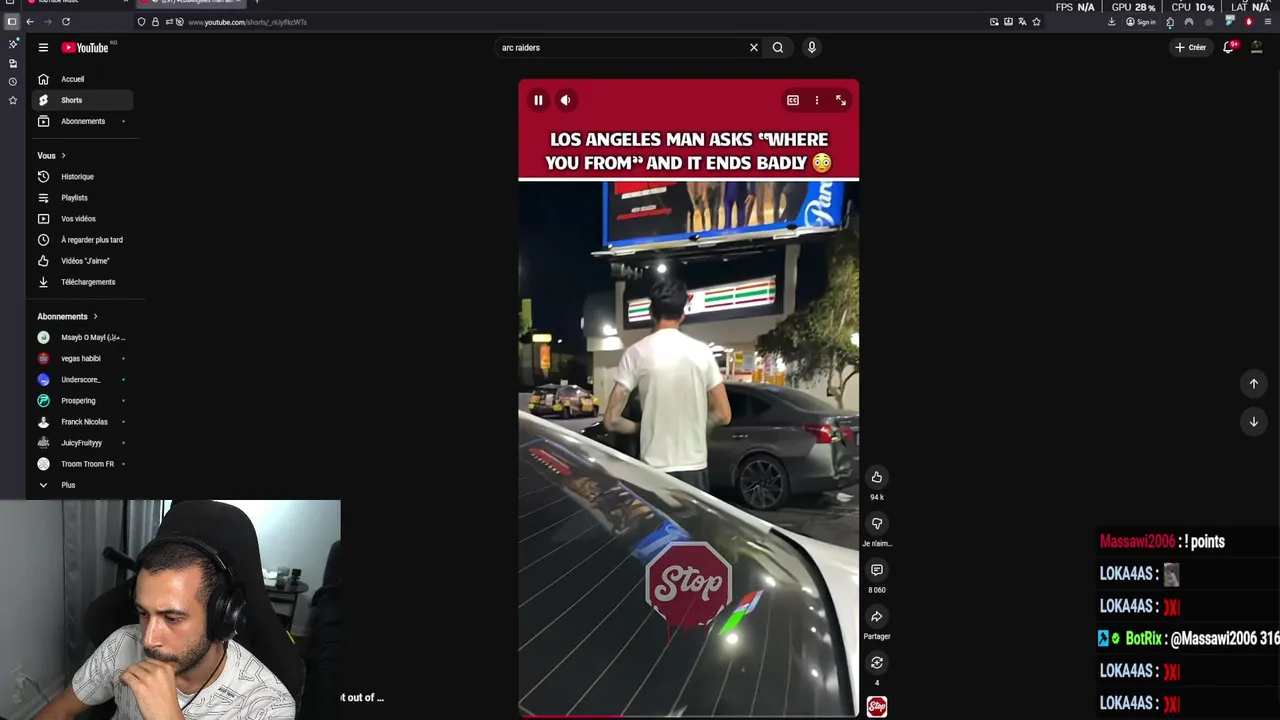The height and width of the screenshot is (720, 1280).
Task: Select Shorts in the sidebar
Action: (81, 100)
